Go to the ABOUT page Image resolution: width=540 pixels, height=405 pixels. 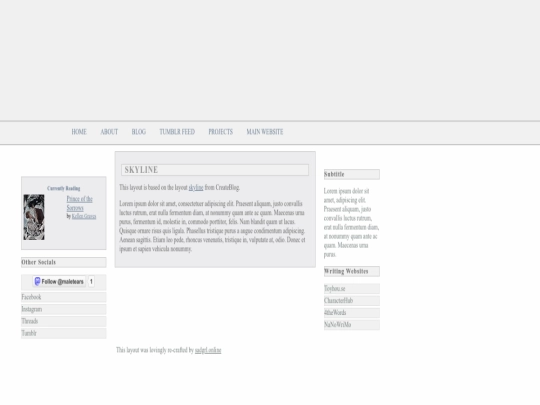point(109,132)
